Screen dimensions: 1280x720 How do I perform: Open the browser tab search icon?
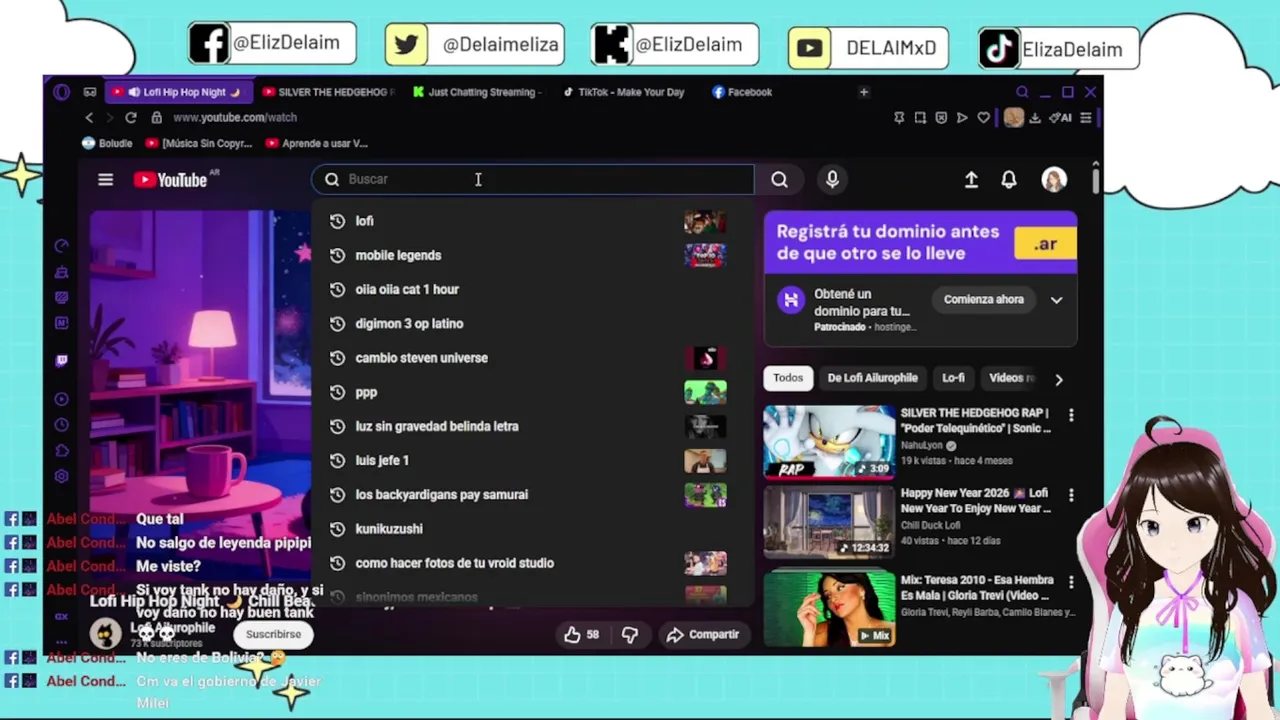[x=1022, y=92]
